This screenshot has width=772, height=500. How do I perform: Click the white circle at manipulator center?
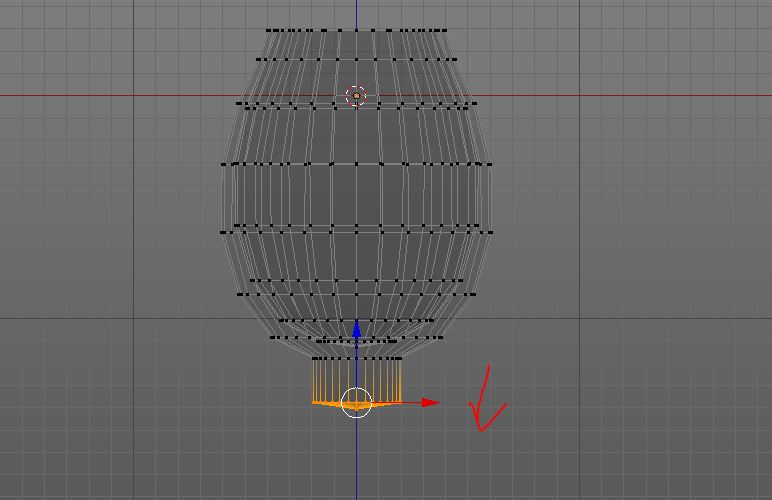(356, 403)
